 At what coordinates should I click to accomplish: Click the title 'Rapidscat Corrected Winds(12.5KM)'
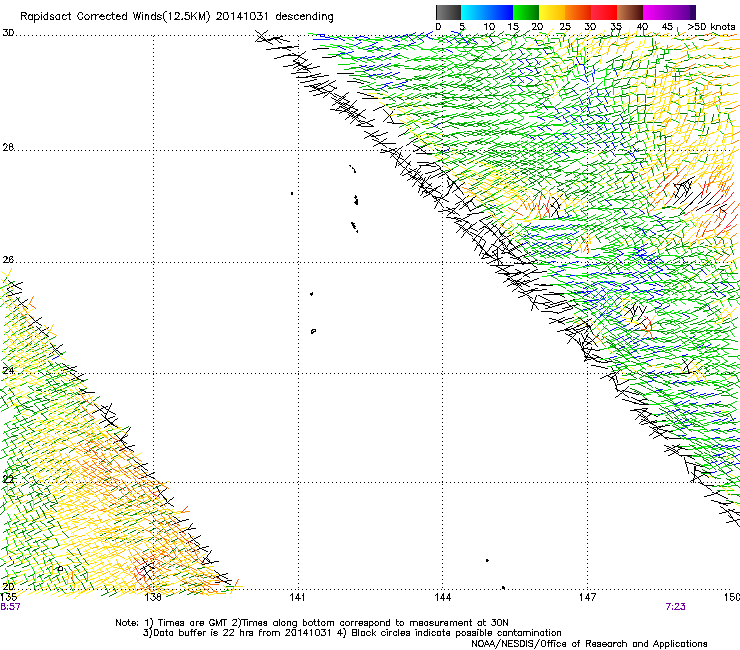115,17
